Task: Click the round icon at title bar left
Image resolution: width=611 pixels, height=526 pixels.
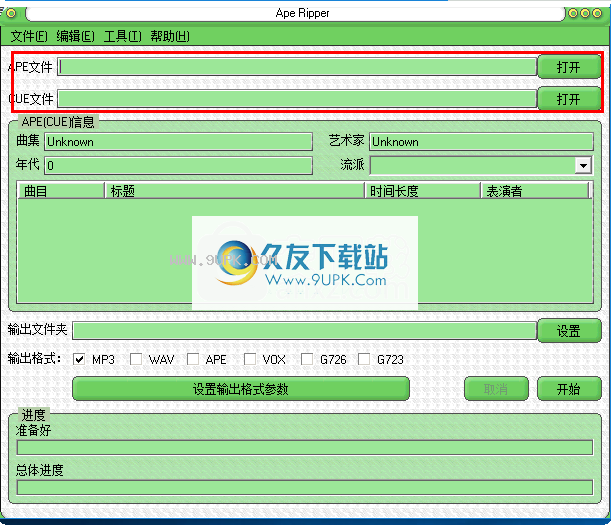Action: pyautogui.click(x=11, y=13)
